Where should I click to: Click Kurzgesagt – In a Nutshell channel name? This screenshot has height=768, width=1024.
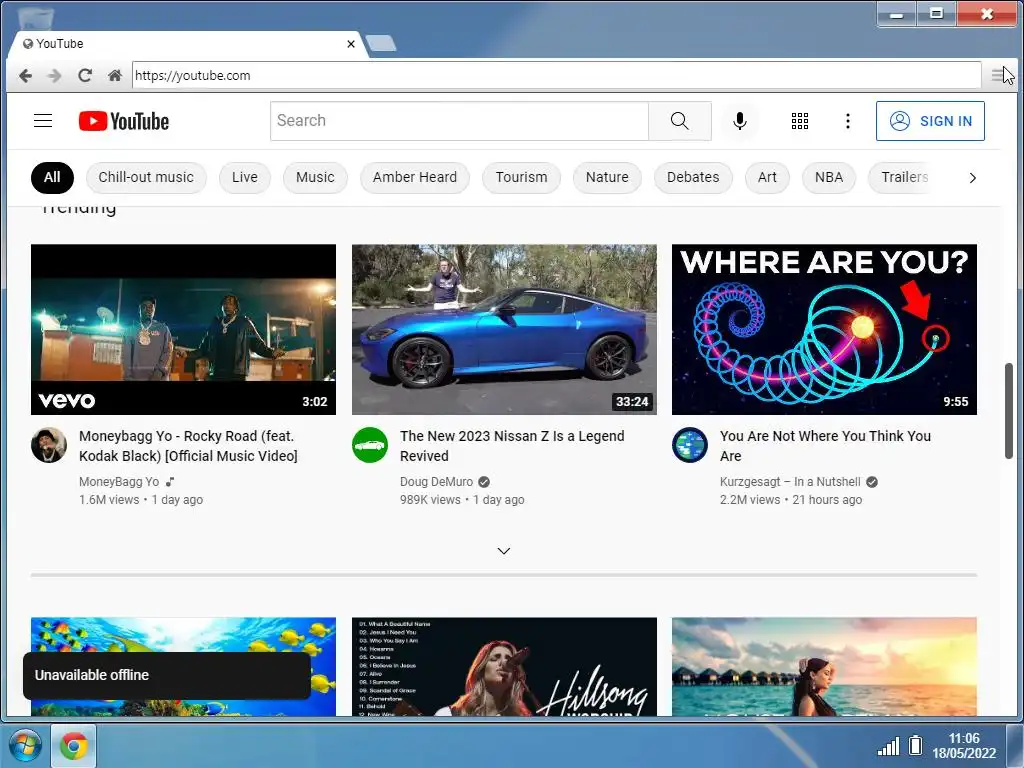790,482
